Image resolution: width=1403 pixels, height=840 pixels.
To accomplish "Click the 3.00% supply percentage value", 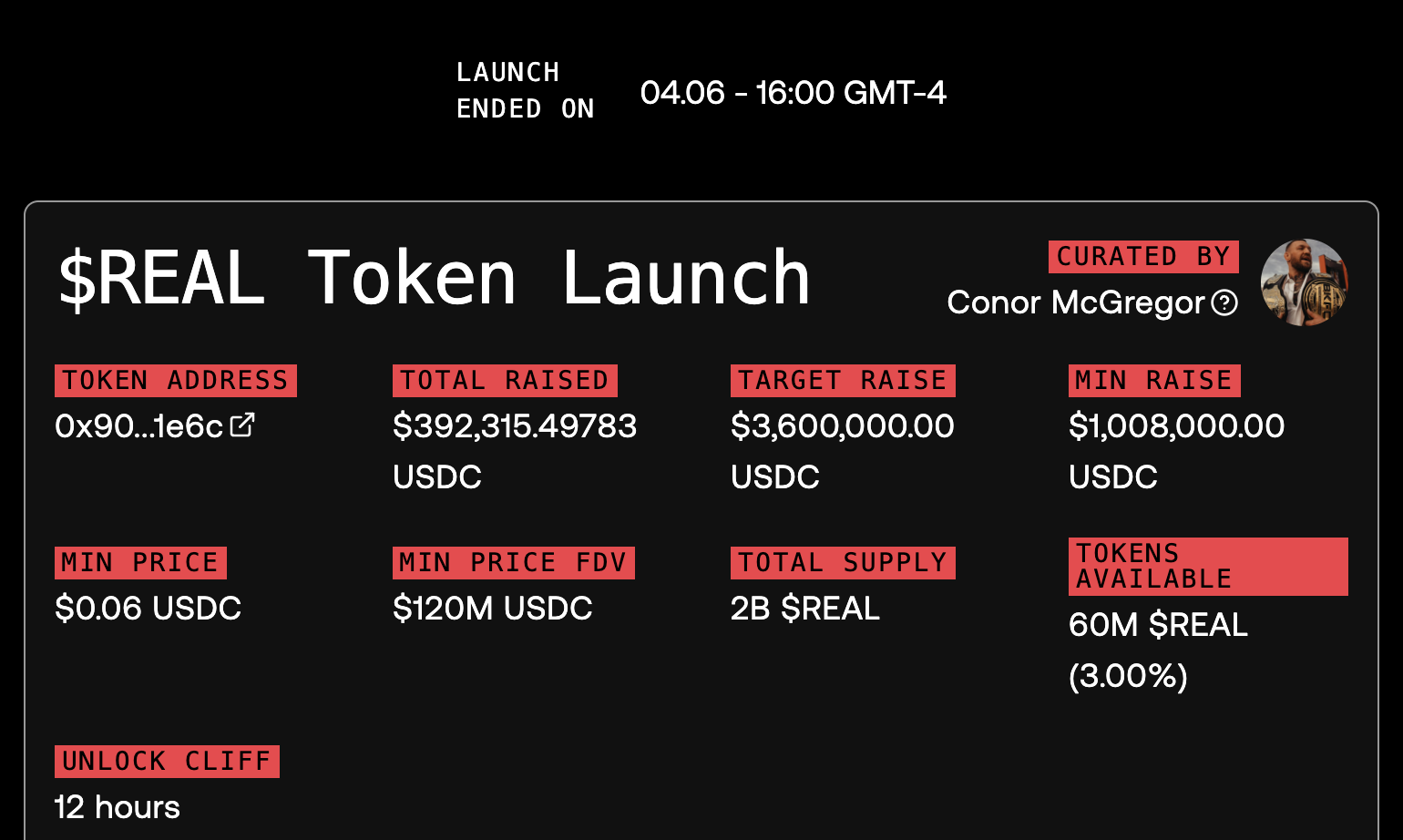I will pos(1127,676).
